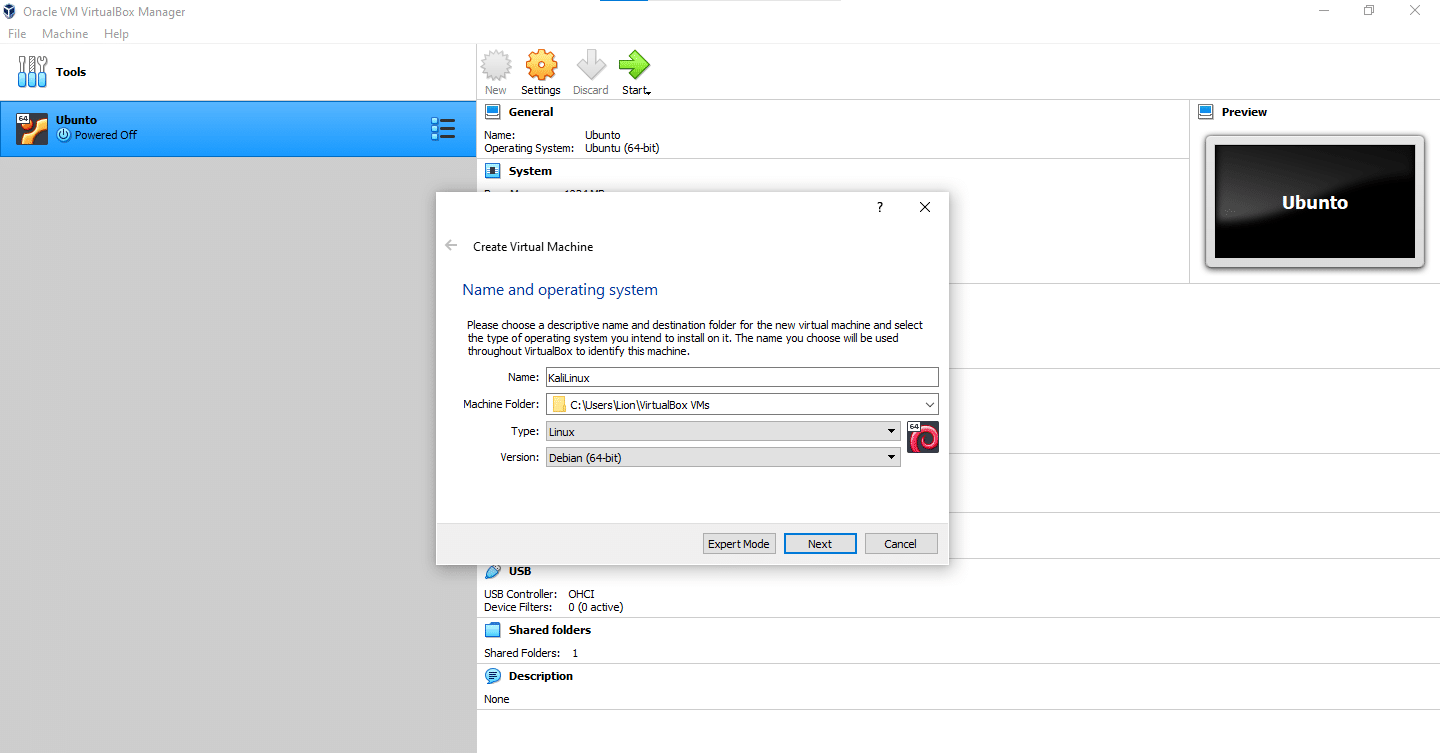The image size is (1440, 753).
Task: Click the VirtualBox title bar app icon
Action: tap(10, 12)
